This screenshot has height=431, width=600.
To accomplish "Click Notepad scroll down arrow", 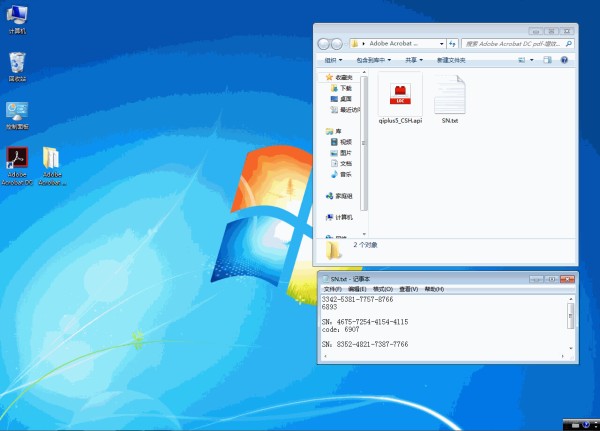I will [571, 348].
